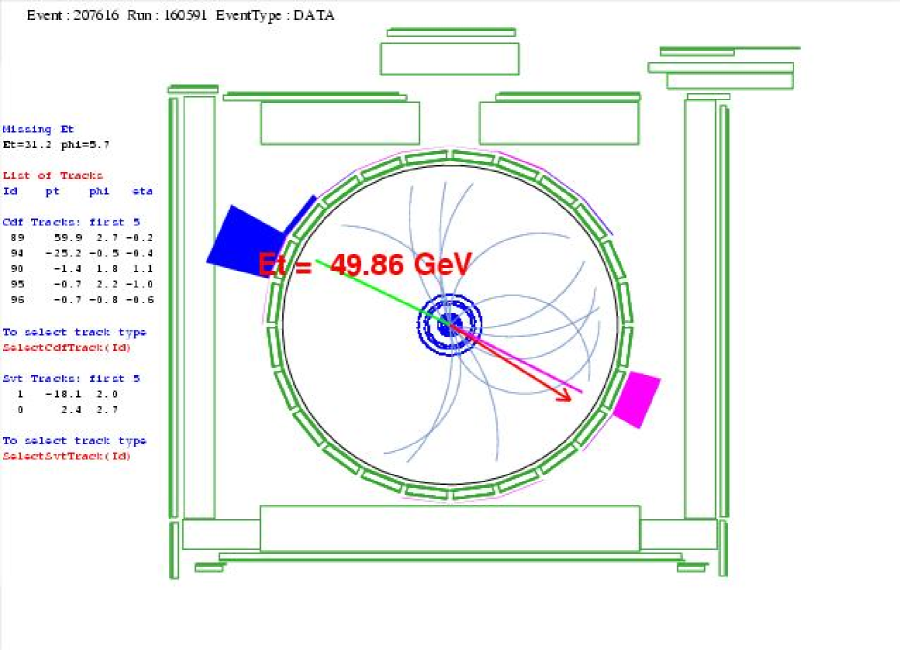Click the blue concentric circles at detector center
Viewport: 900px width, 650px height.
[449, 323]
